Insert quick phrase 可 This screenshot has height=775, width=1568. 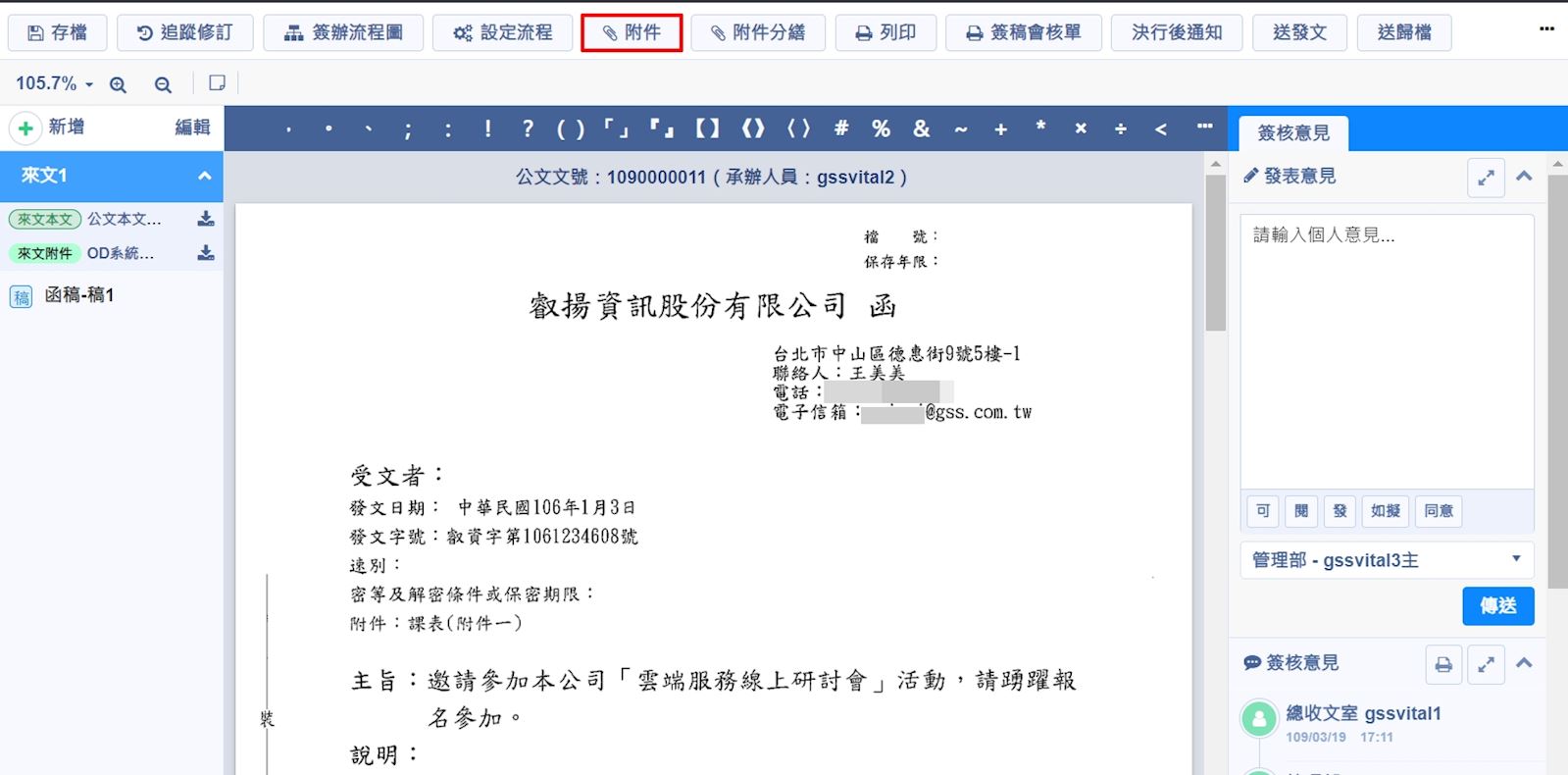click(x=1263, y=511)
